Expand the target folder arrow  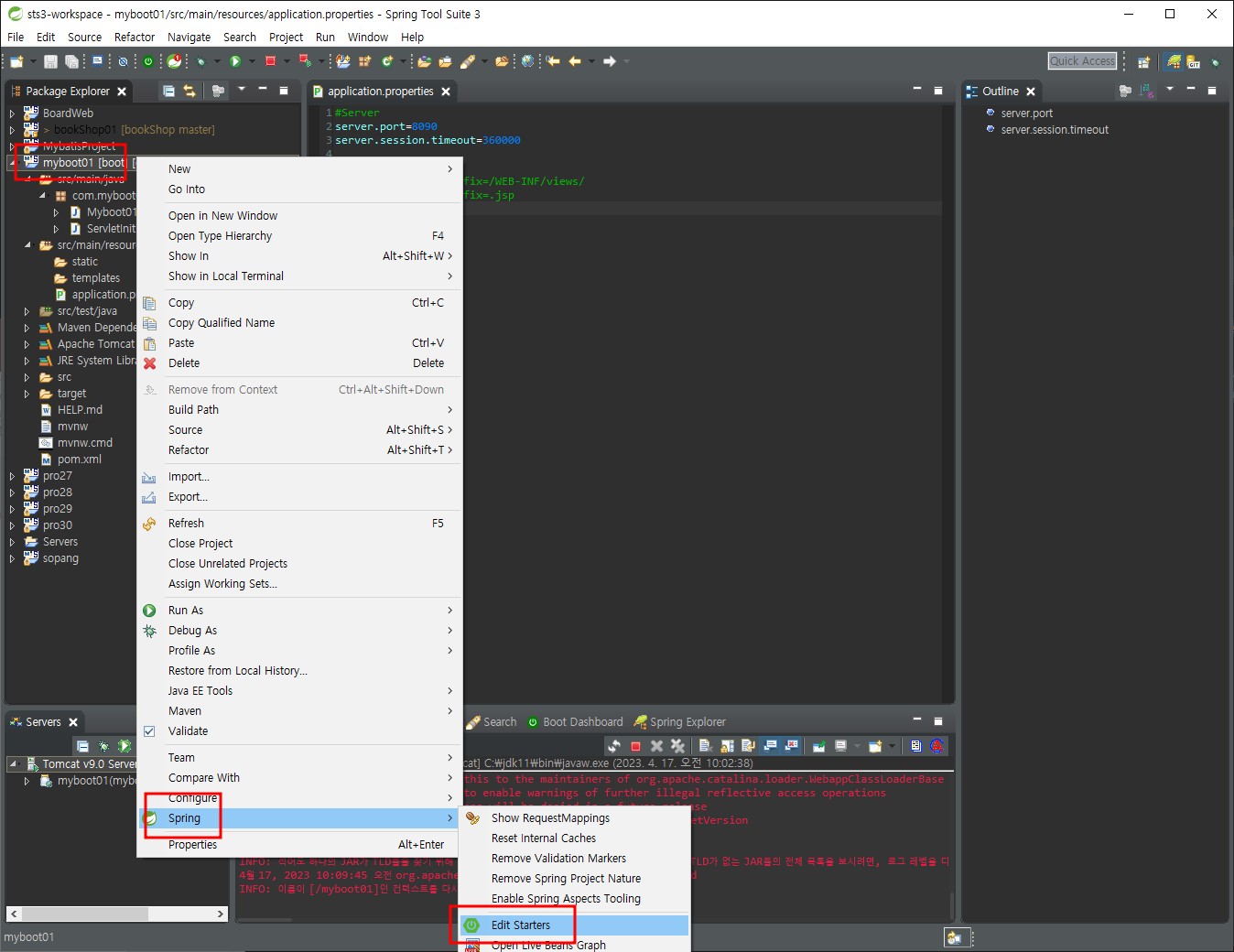27,394
